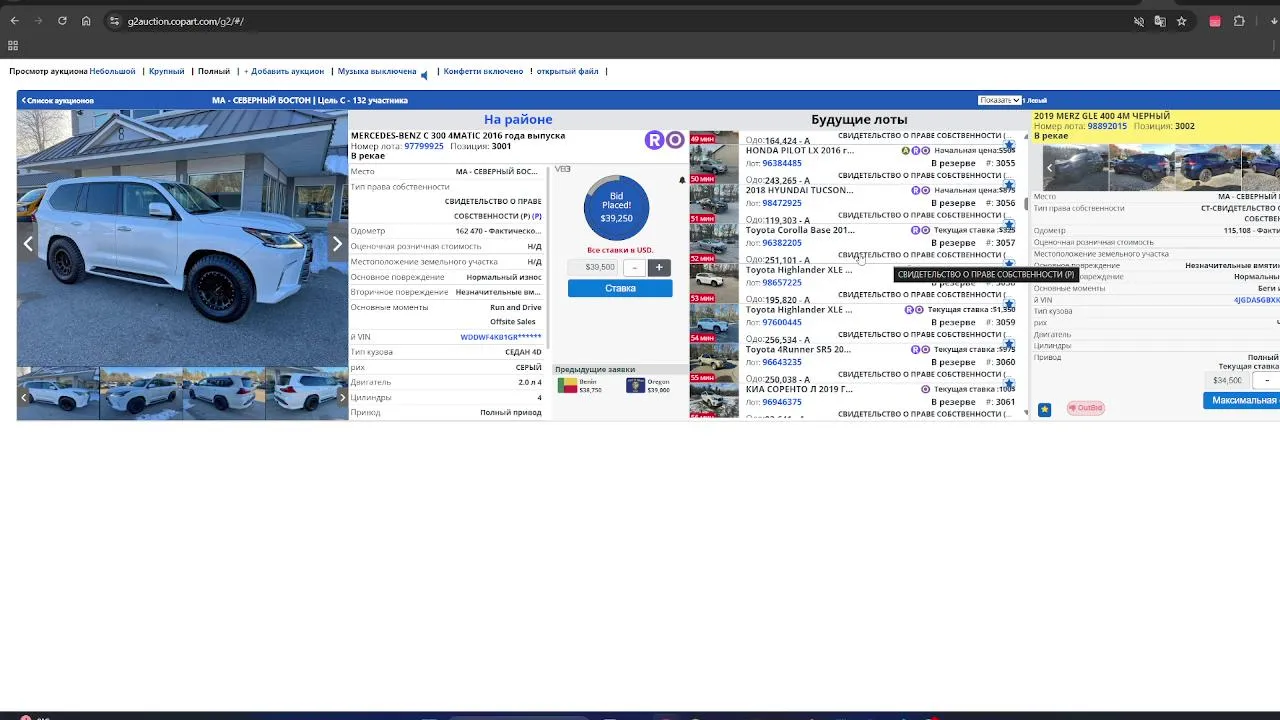Open the VIN link WDDWF4KB1GR
This screenshot has height=720, width=1280.
point(501,337)
